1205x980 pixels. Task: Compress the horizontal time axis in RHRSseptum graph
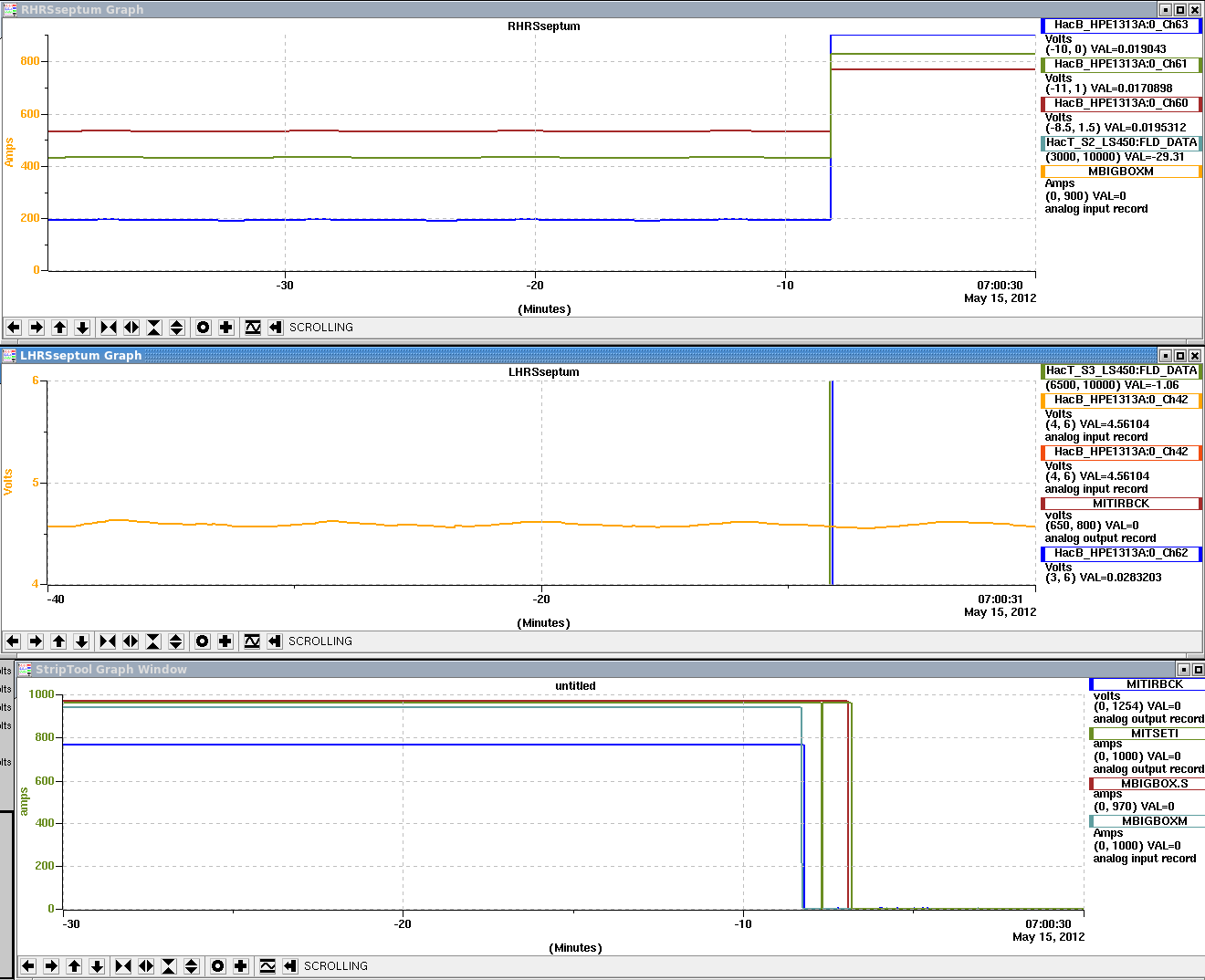109,327
